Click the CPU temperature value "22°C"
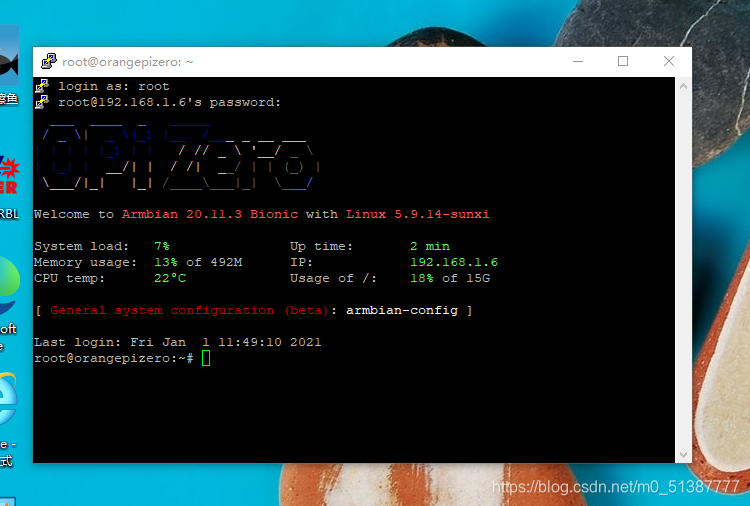Image resolution: width=750 pixels, height=506 pixels. 170,278
